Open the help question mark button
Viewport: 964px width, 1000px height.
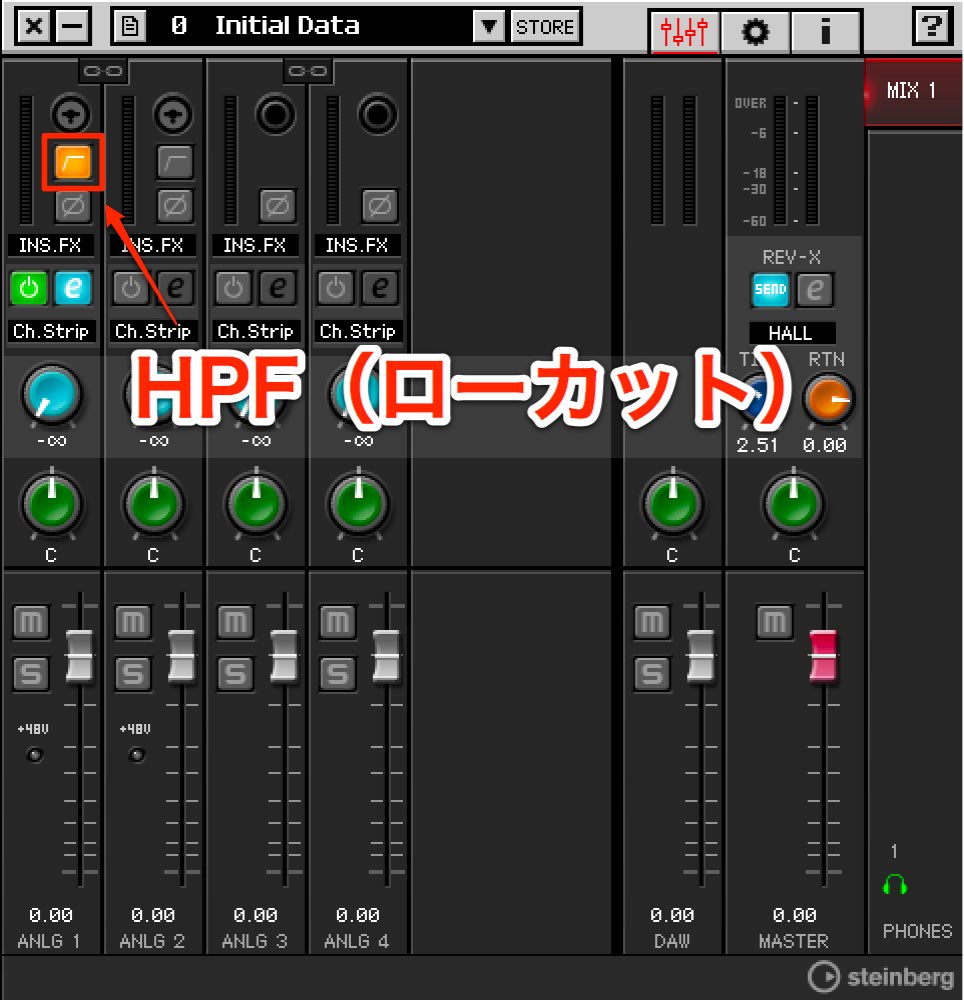pyautogui.click(x=931, y=26)
